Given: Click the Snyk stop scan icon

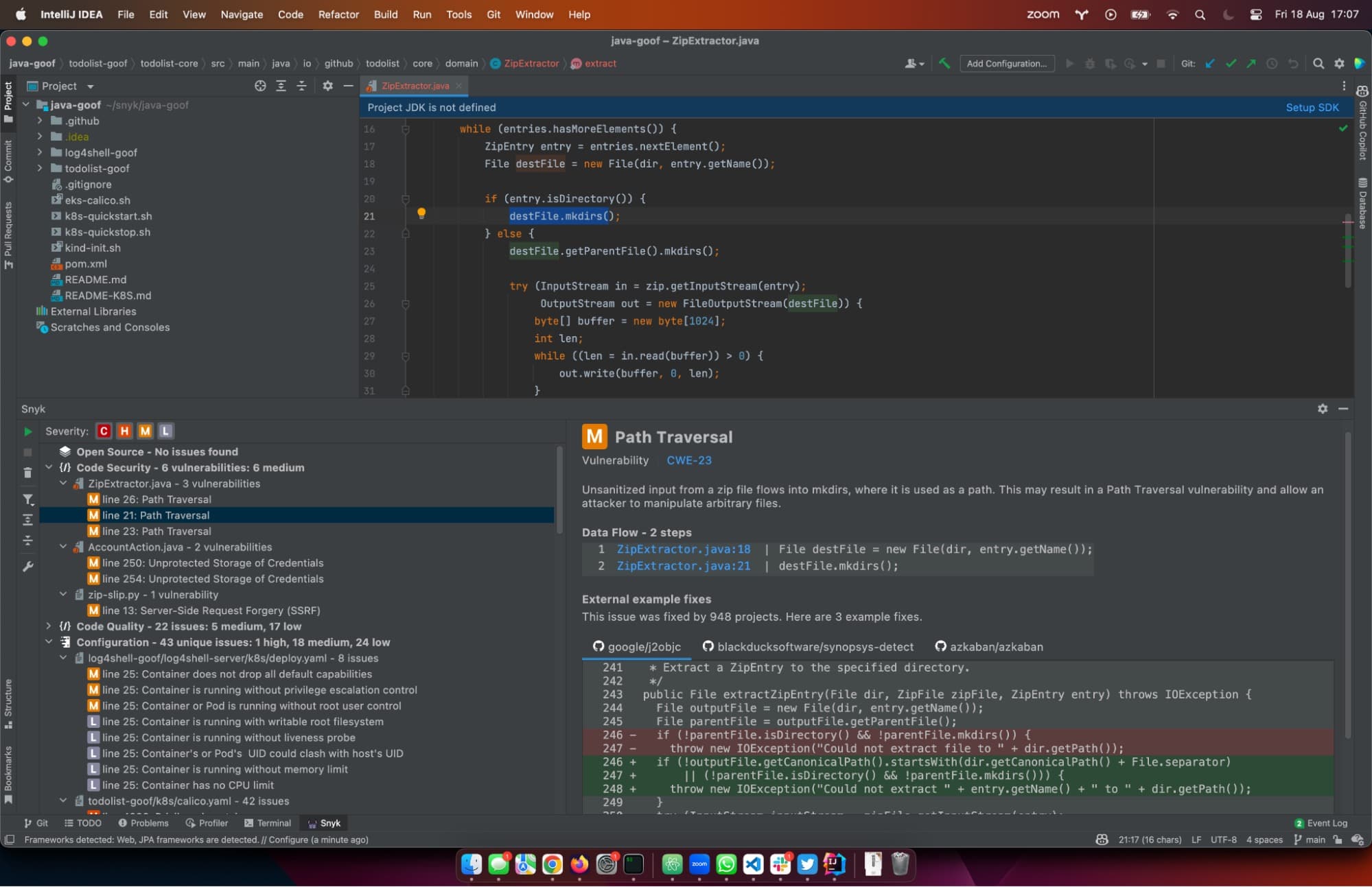Looking at the screenshot, I should click(28, 452).
